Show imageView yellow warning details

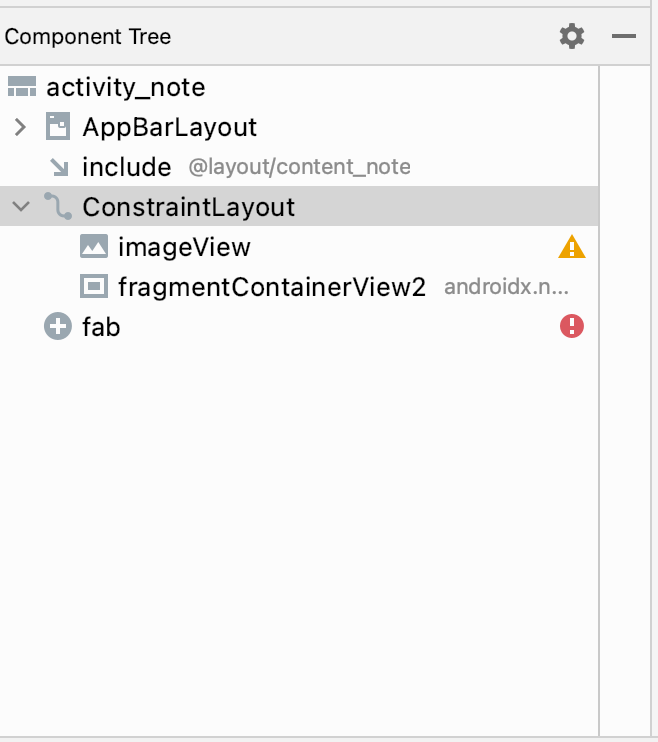pos(572,247)
